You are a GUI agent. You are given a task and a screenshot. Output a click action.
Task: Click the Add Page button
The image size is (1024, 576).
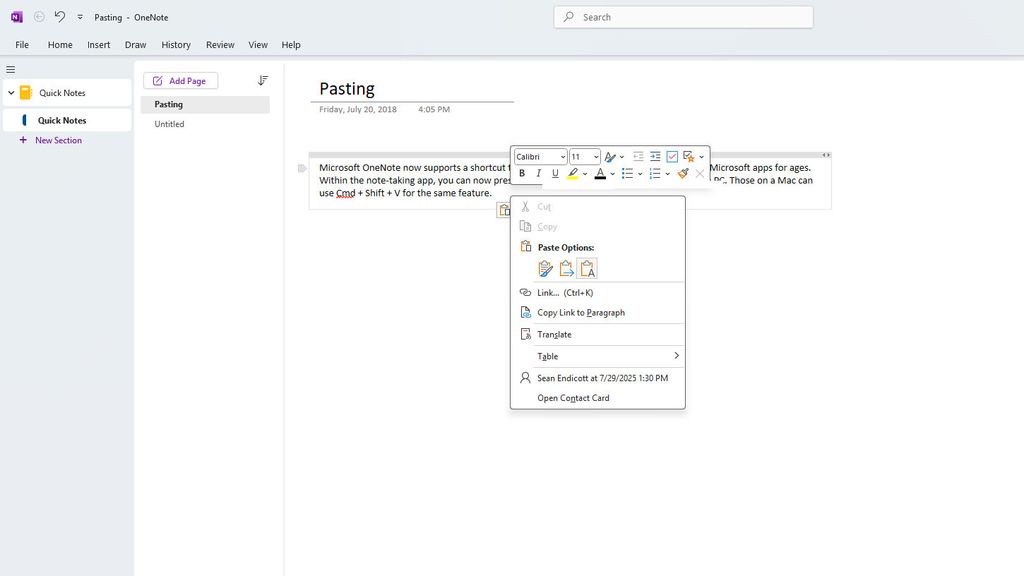click(x=181, y=80)
